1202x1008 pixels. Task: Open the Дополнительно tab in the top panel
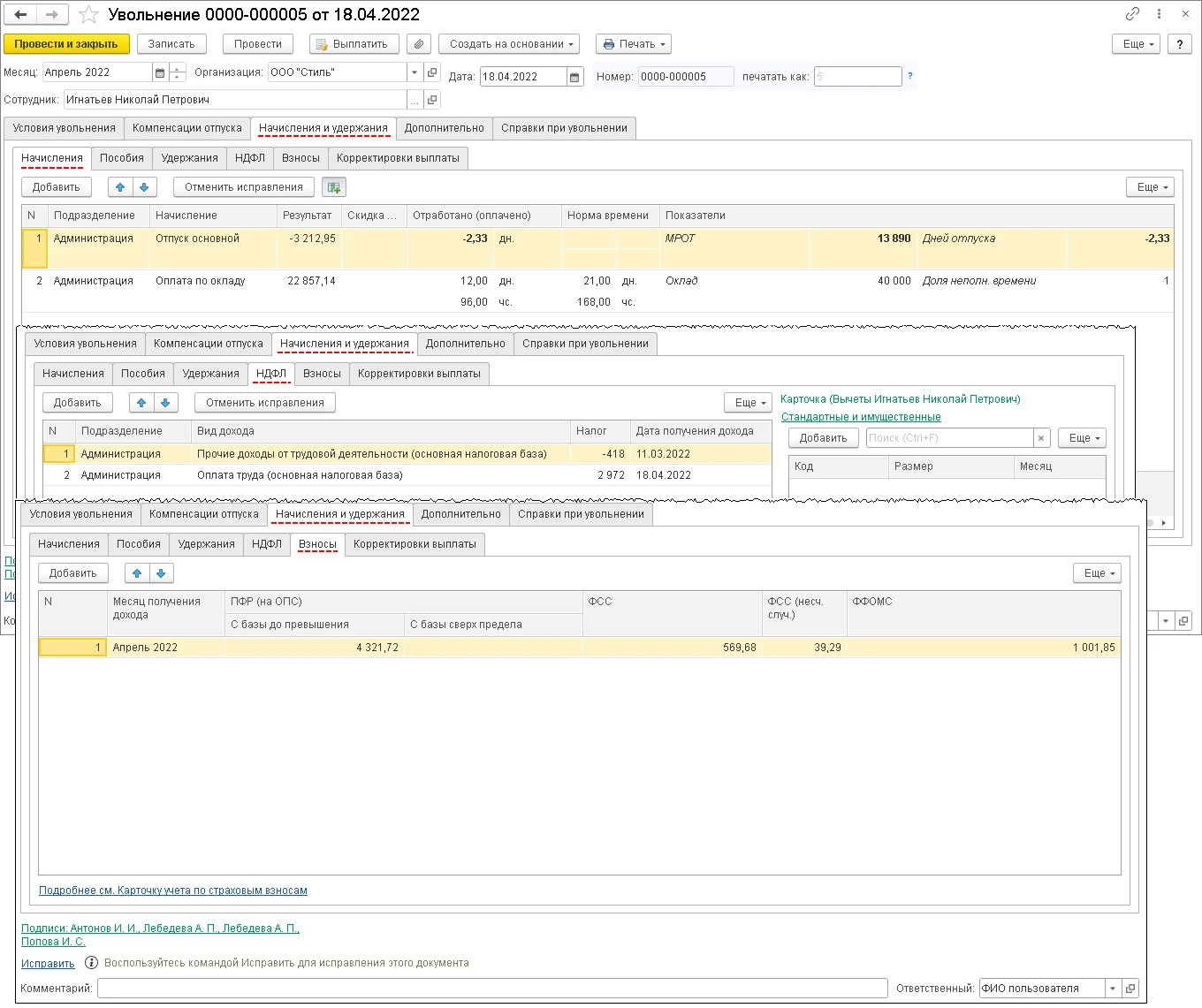point(445,128)
